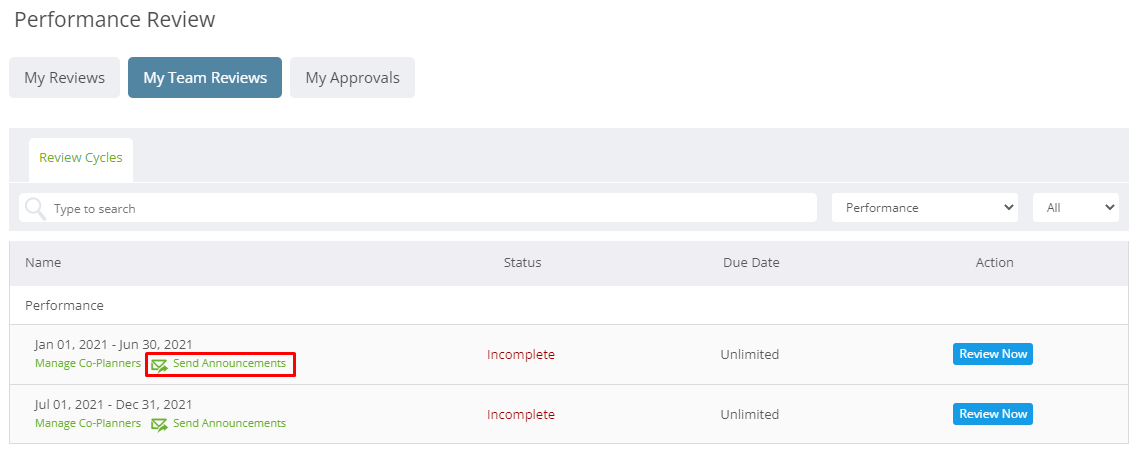Screen dimensions: 1139x458
Task: Open Manage Co-Planners for Jul–Dec 2021
Action: click(88, 423)
